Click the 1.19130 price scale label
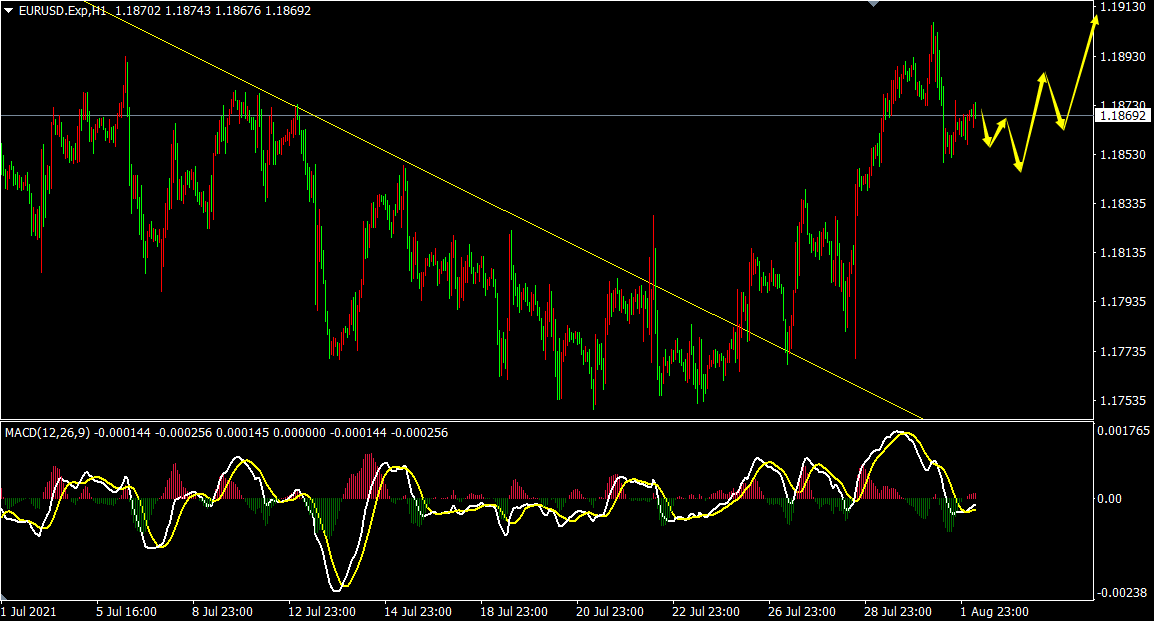 (x=1122, y=7)
